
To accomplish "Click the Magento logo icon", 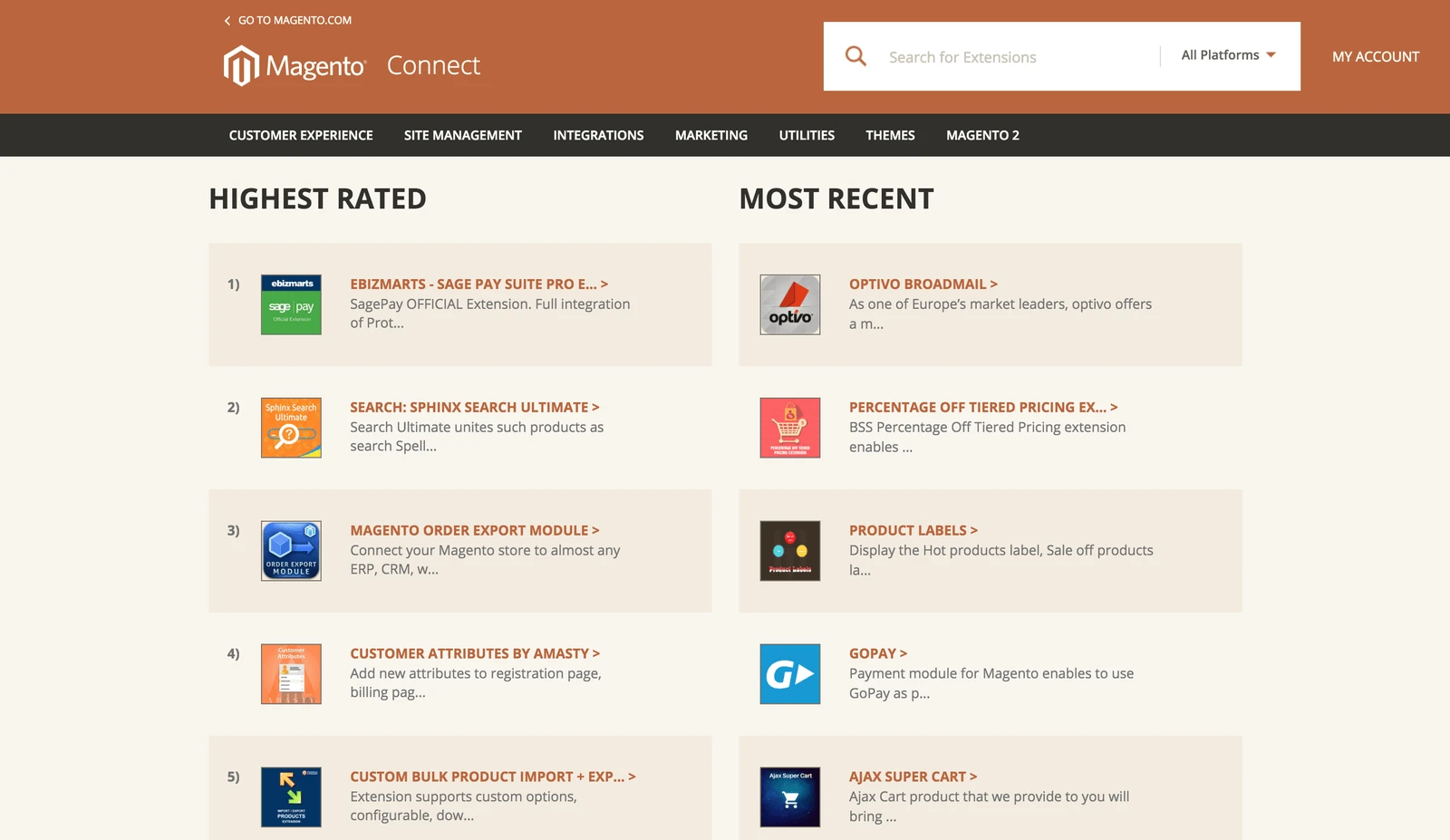I will coord(241,66).
